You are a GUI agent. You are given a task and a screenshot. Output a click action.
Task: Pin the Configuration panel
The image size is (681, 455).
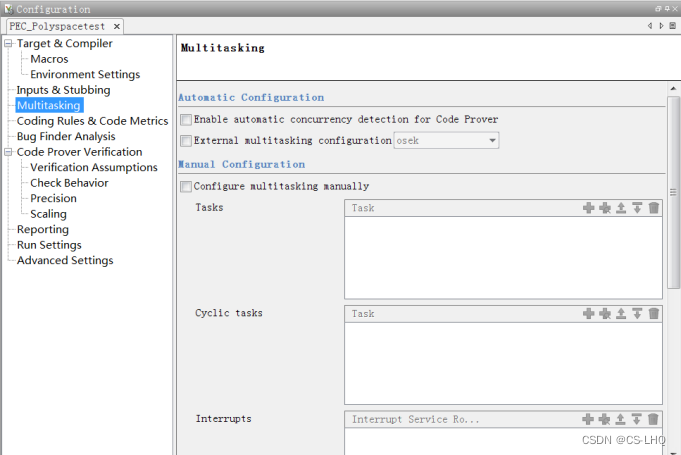(667, 9)
